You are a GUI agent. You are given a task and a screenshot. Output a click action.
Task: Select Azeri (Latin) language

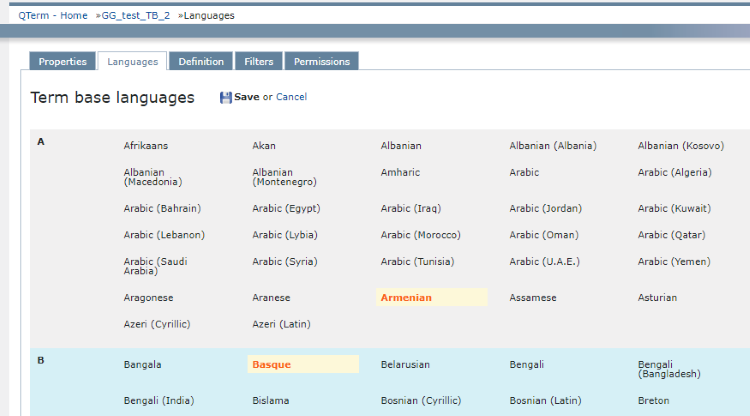point(279,324)
